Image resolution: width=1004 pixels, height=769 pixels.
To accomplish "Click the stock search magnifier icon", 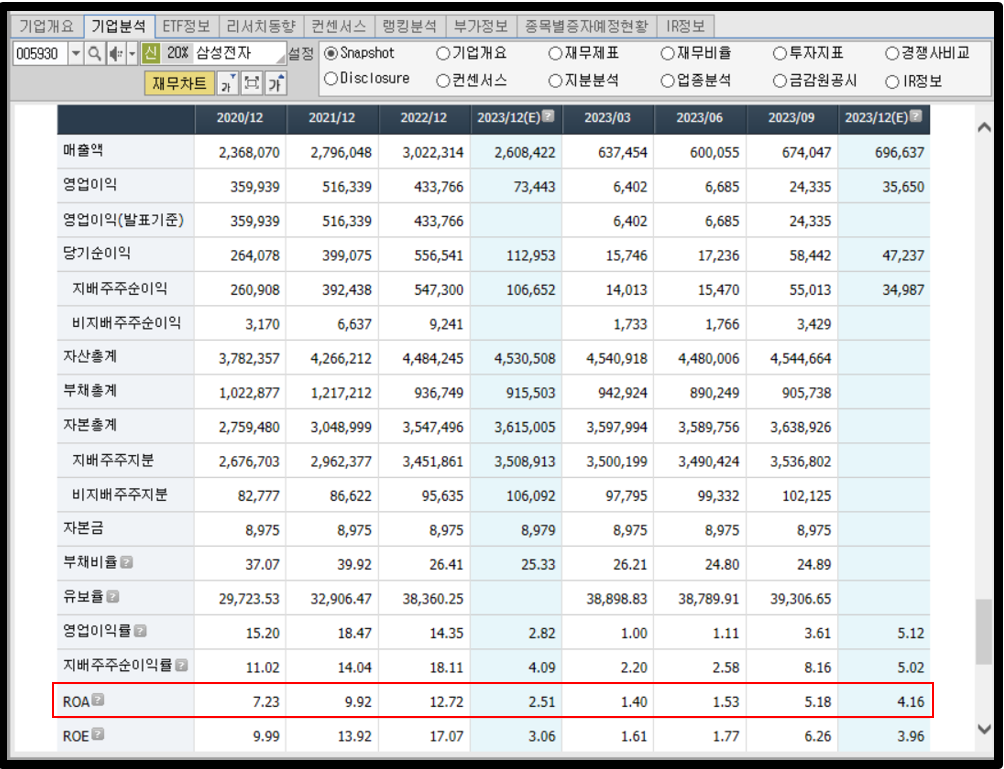I will (x=94, y=53).
